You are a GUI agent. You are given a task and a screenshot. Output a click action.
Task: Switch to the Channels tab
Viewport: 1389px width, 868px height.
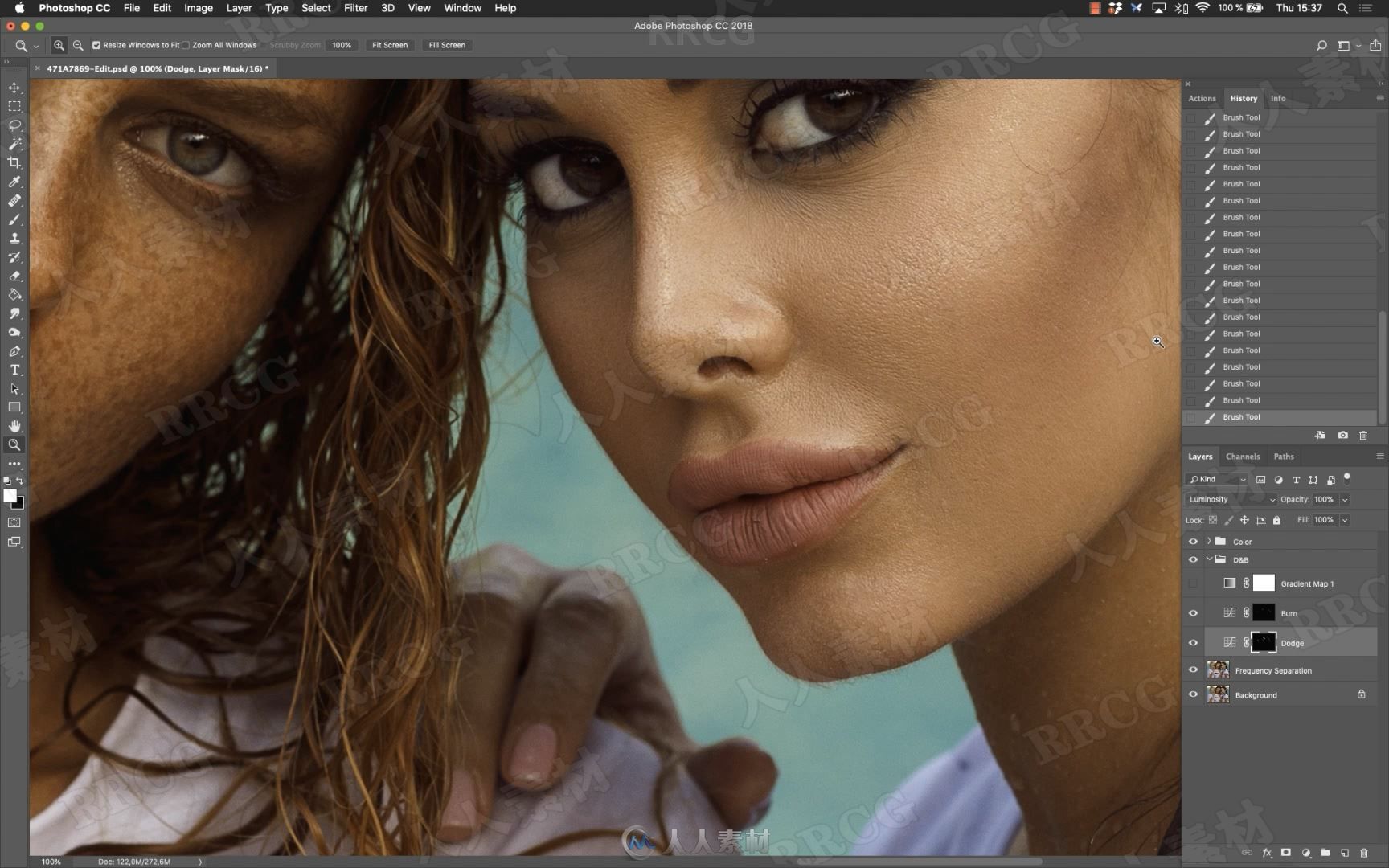coord(1243,457)
